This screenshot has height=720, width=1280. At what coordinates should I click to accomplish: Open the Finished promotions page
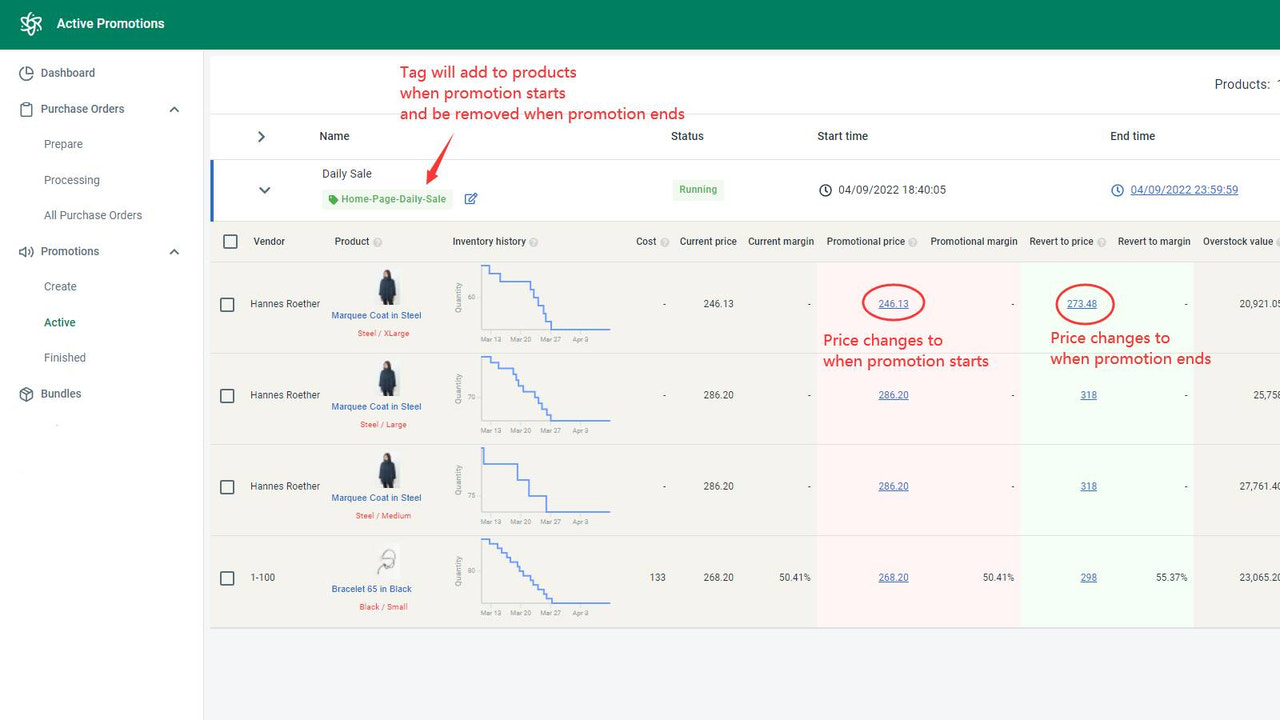tap(65, 357)
